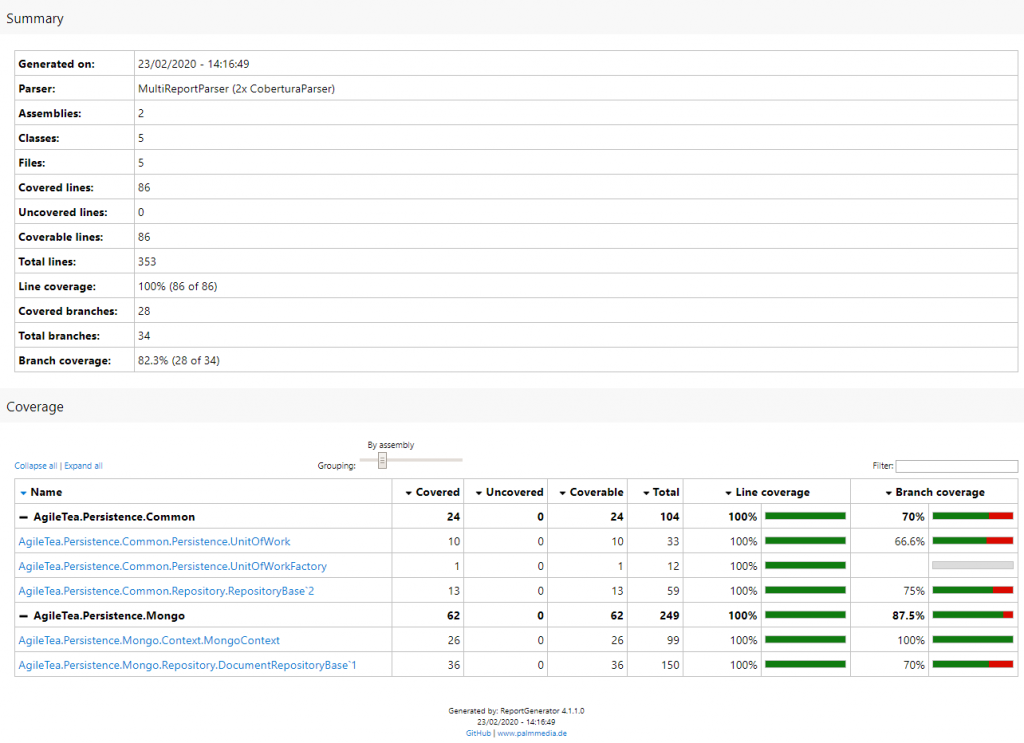
Task: Click the gray branch bar for UnitOfWorkFactory
Action: click(973, 565)
